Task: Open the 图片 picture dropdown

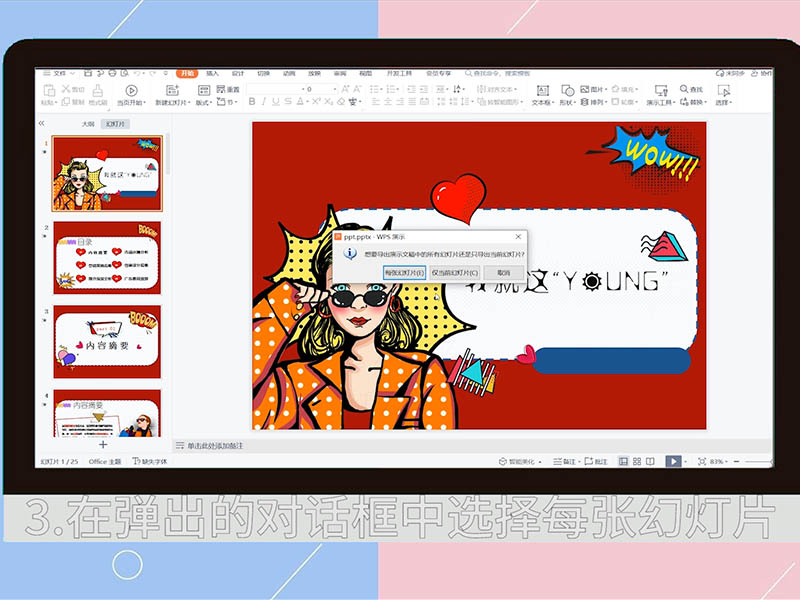Action: click(x=594, y=89)
